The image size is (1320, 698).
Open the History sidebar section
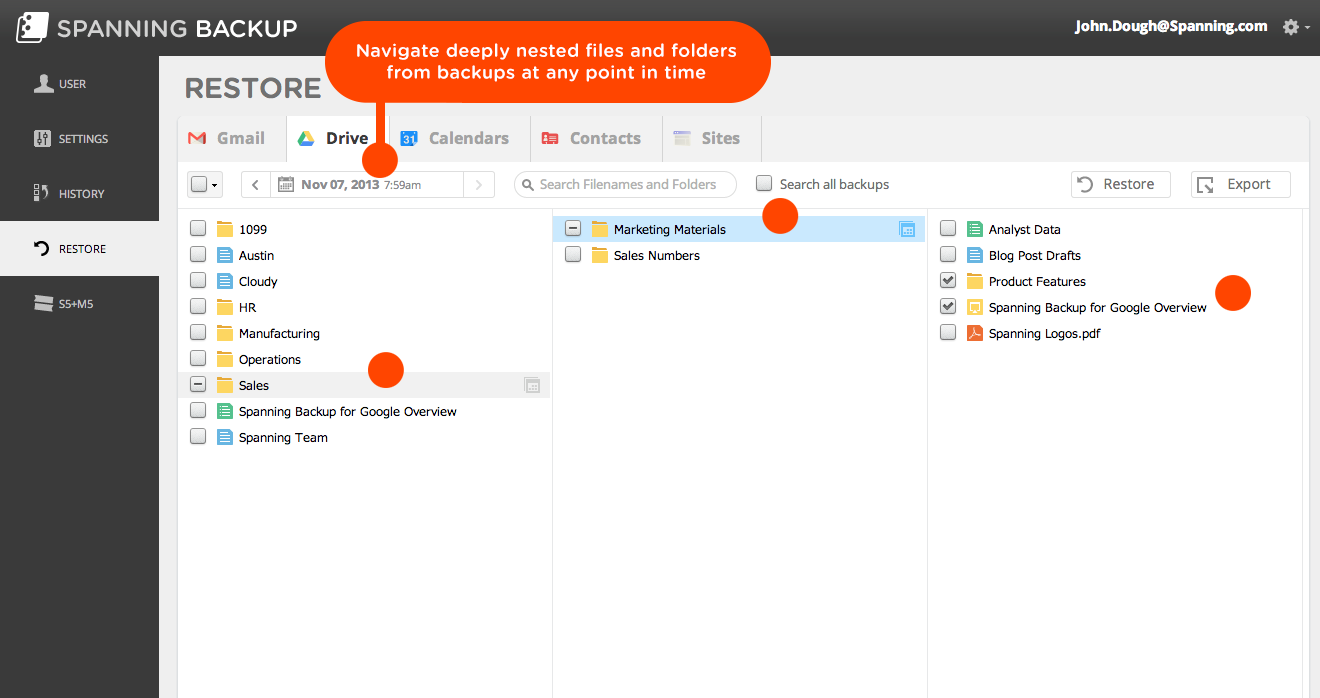79,194
